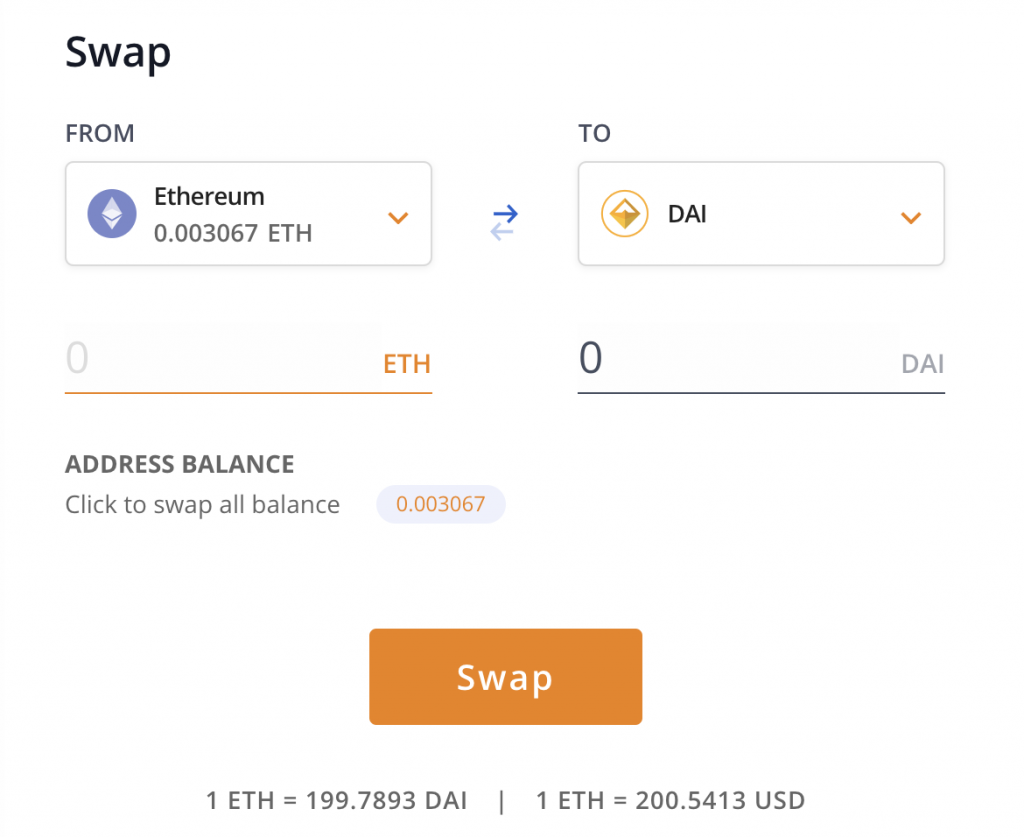Click the orange Swap button
The width and height of the screenshot is (1024, 837).
(505, 676)
